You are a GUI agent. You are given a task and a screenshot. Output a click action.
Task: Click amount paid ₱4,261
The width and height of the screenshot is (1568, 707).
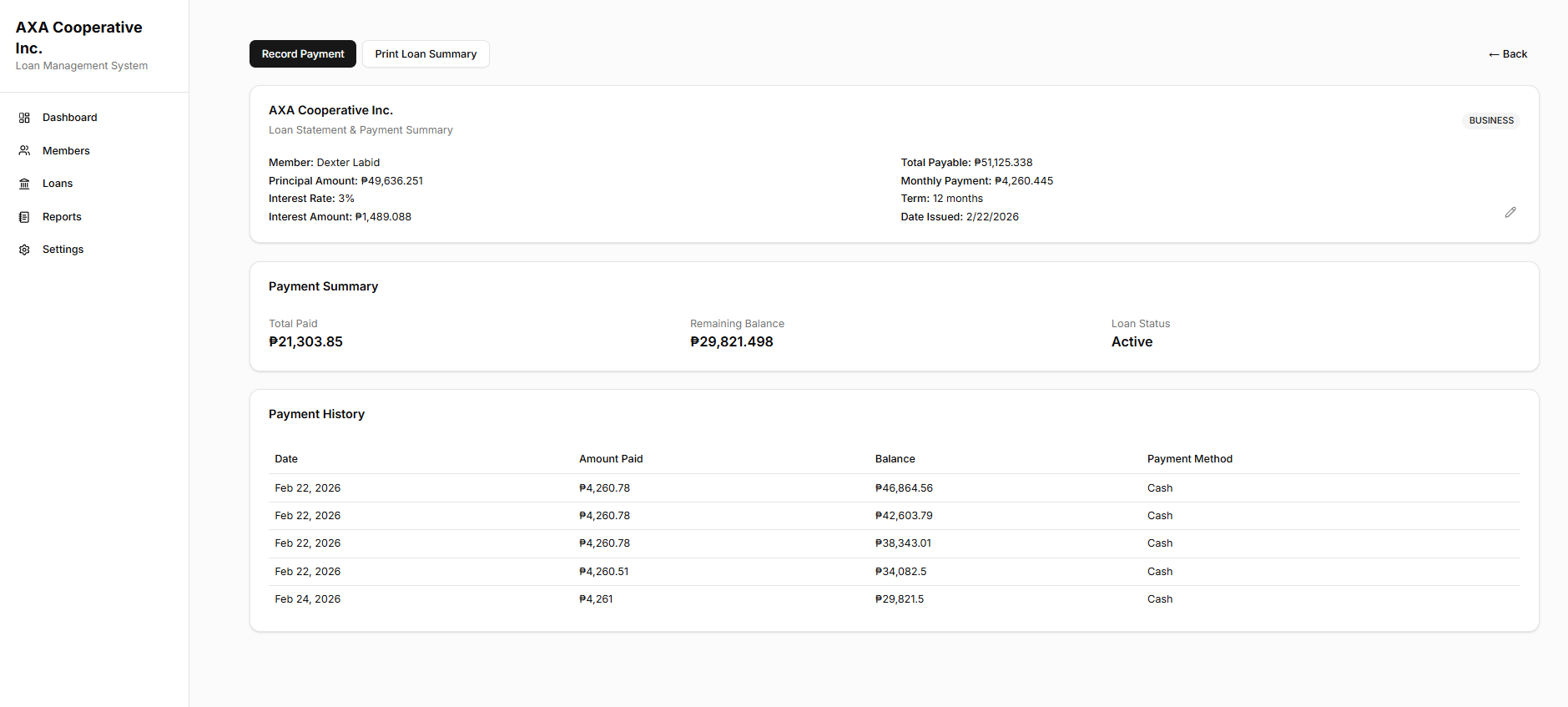pos(596,599)
